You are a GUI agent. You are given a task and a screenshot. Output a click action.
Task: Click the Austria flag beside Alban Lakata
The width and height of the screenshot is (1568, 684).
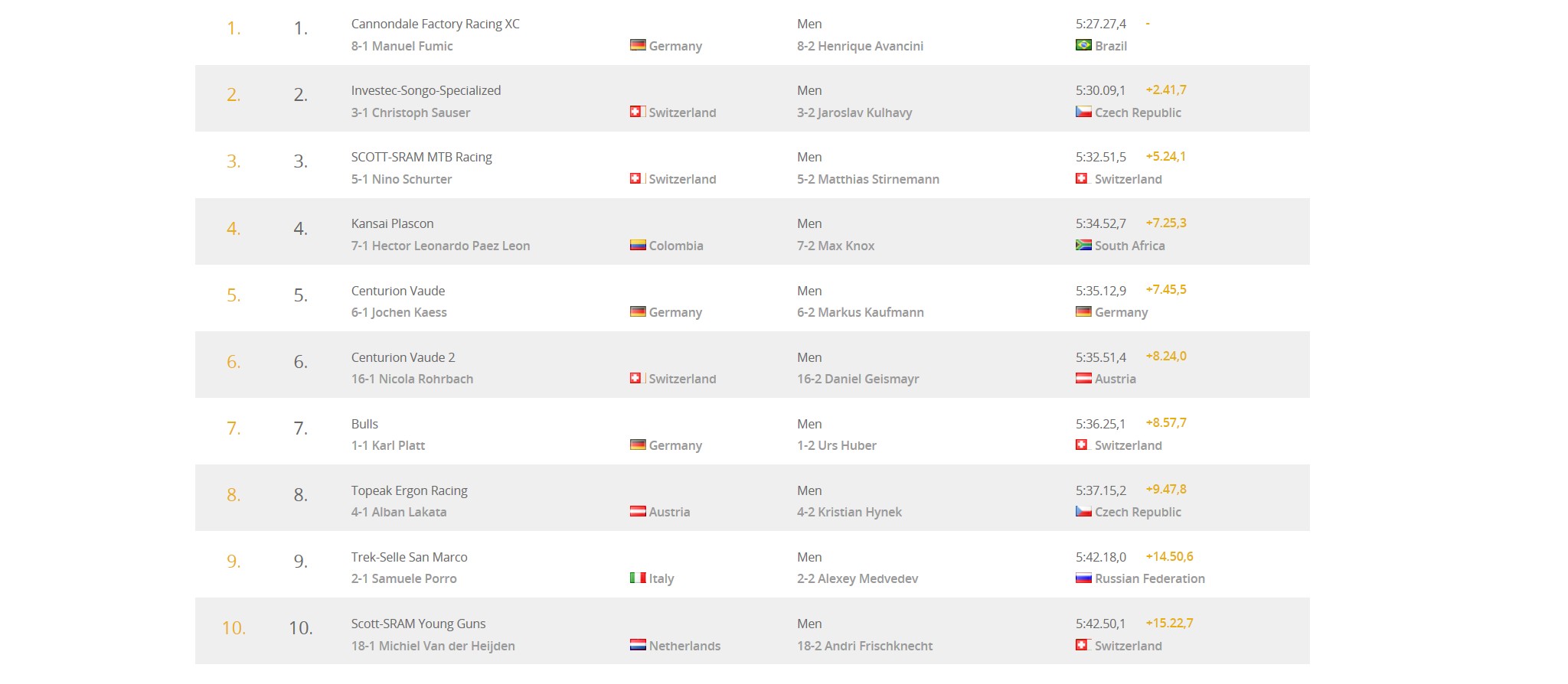pyautogui.click(x=637, y=511)
